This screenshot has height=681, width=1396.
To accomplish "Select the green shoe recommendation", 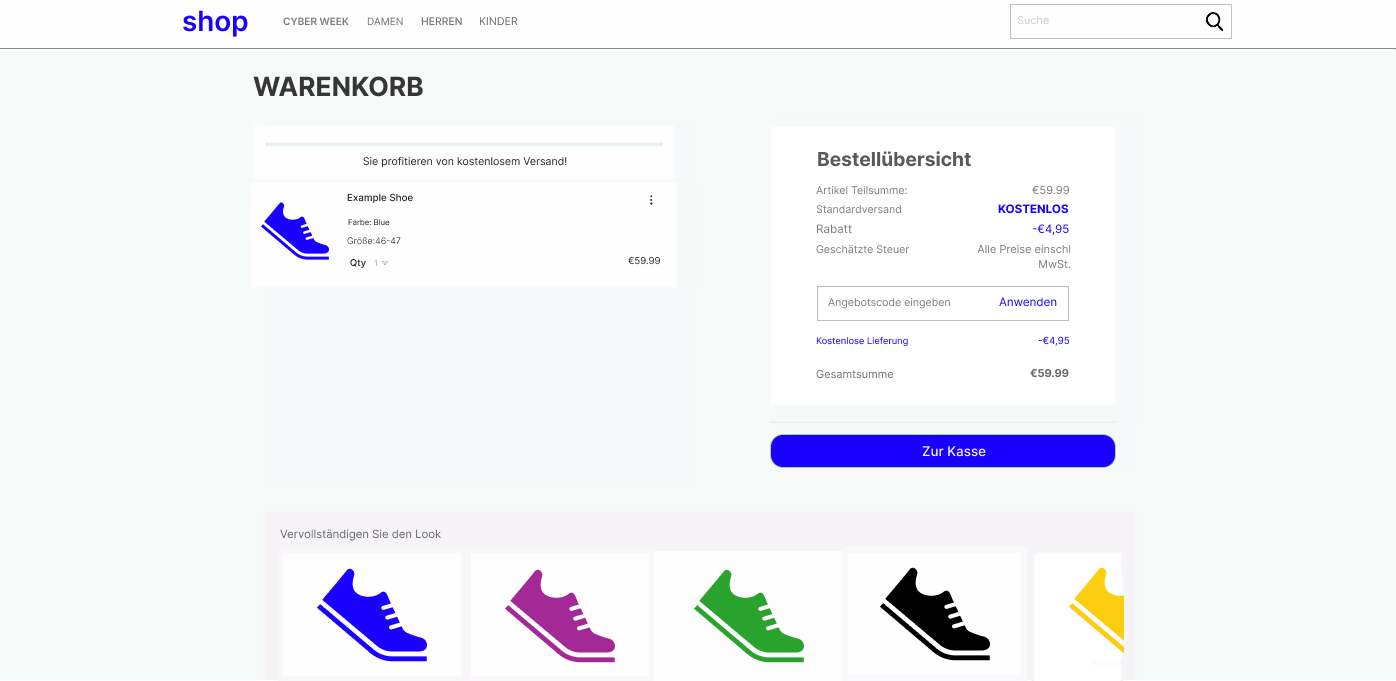I will coord(748,614).
